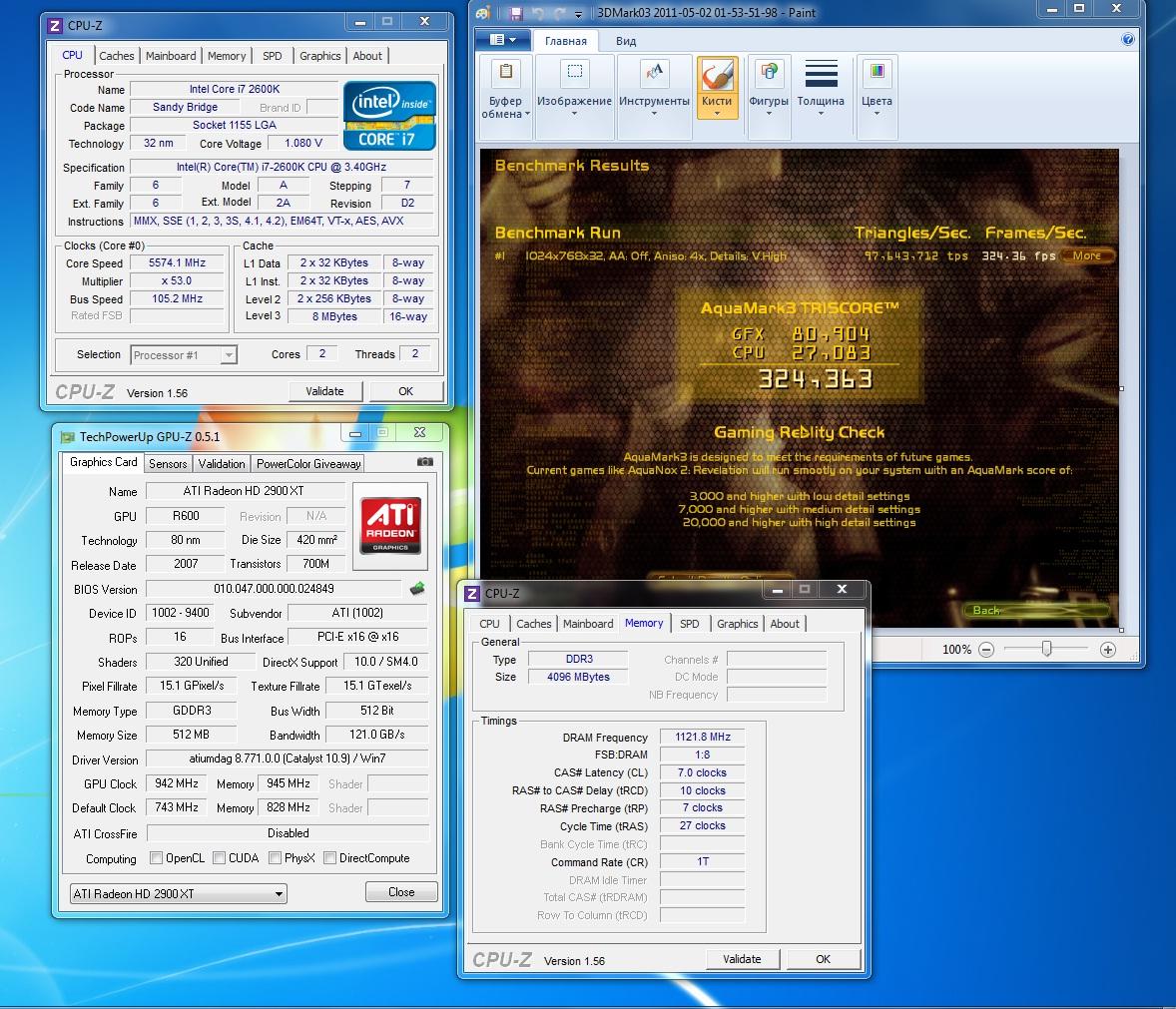Click the bottom CPU-Z title bar icon

(x=472, y=594)
